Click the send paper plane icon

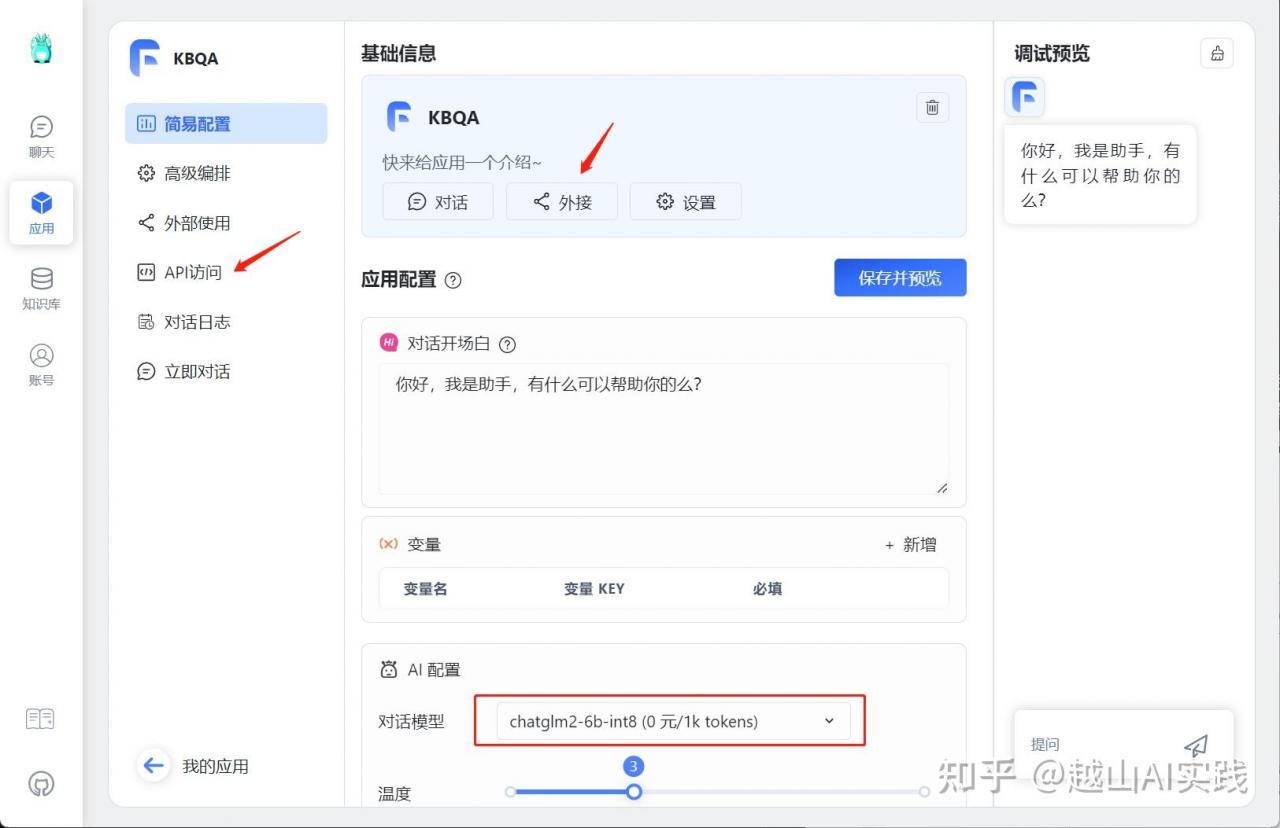(x=1196, y=745)
